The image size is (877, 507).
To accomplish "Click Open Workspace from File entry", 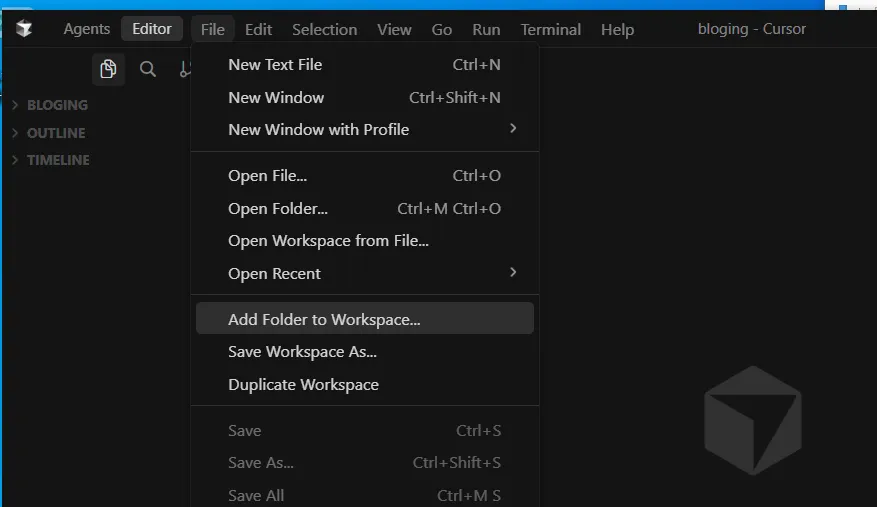I will point(328,241).
